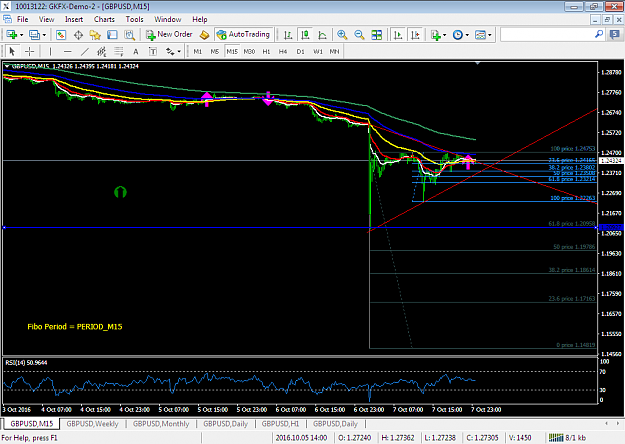Select the horizontal line tool
Viewport: 625px width, 444px height.
(x=67, y=51)
